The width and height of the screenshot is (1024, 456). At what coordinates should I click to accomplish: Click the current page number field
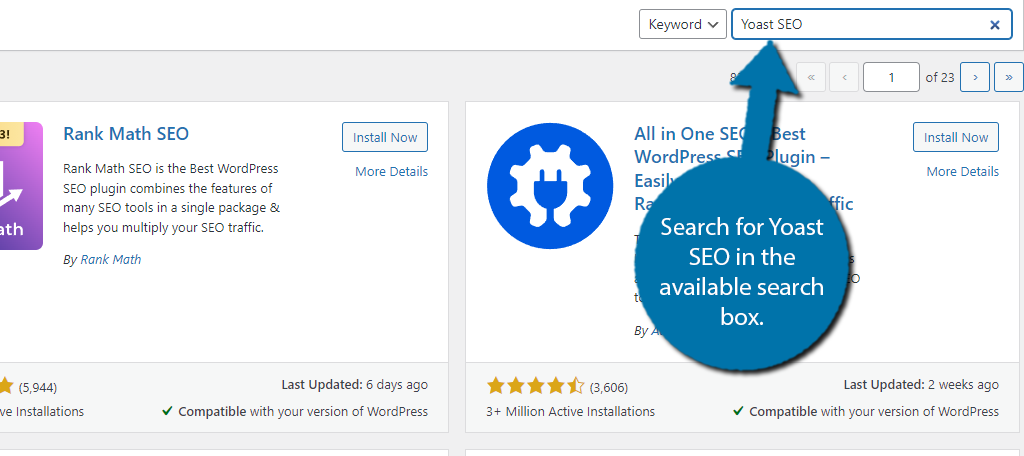click(891, 77)
